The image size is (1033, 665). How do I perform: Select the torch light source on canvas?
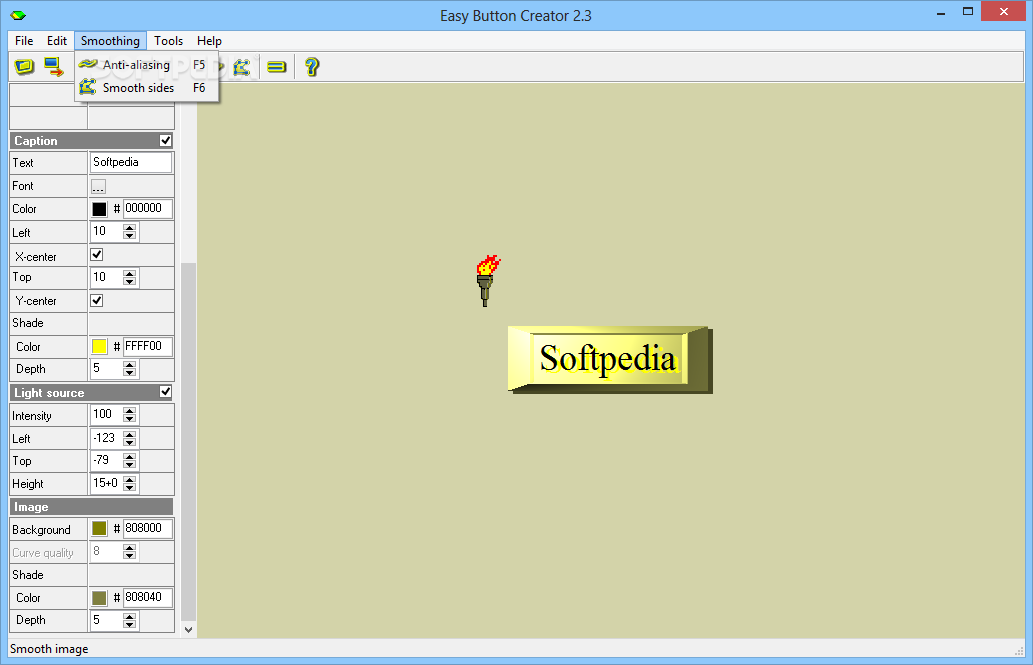(488, 281)
